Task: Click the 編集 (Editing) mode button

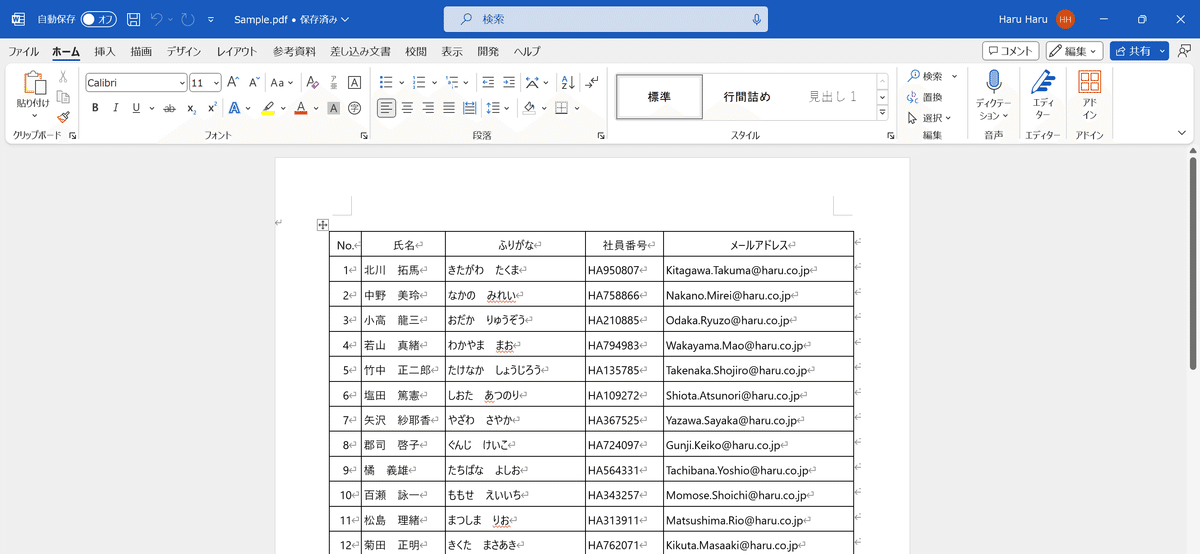Action: point(1075,51)
